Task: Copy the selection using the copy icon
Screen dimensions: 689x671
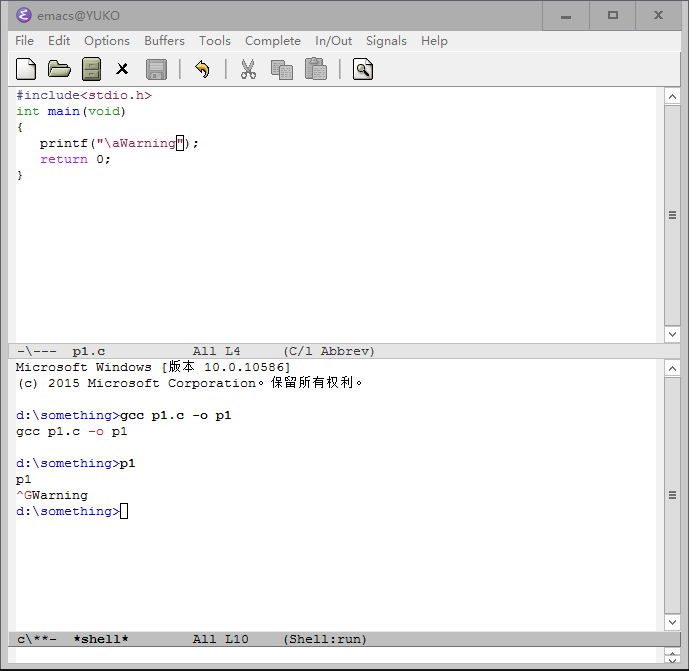Action: 282,69
